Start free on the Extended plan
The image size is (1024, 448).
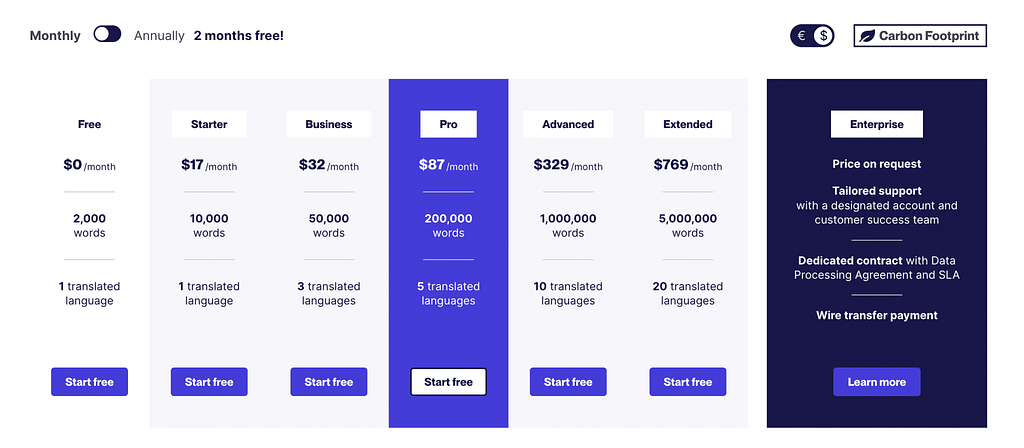pos(688,382)
